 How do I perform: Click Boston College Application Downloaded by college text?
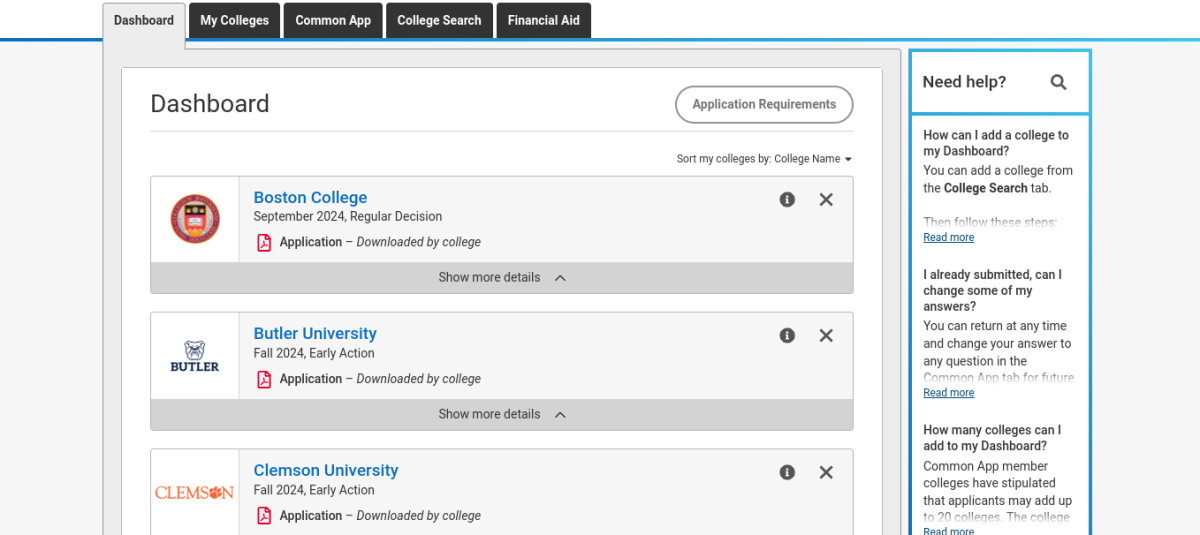(x=380, y=242)
